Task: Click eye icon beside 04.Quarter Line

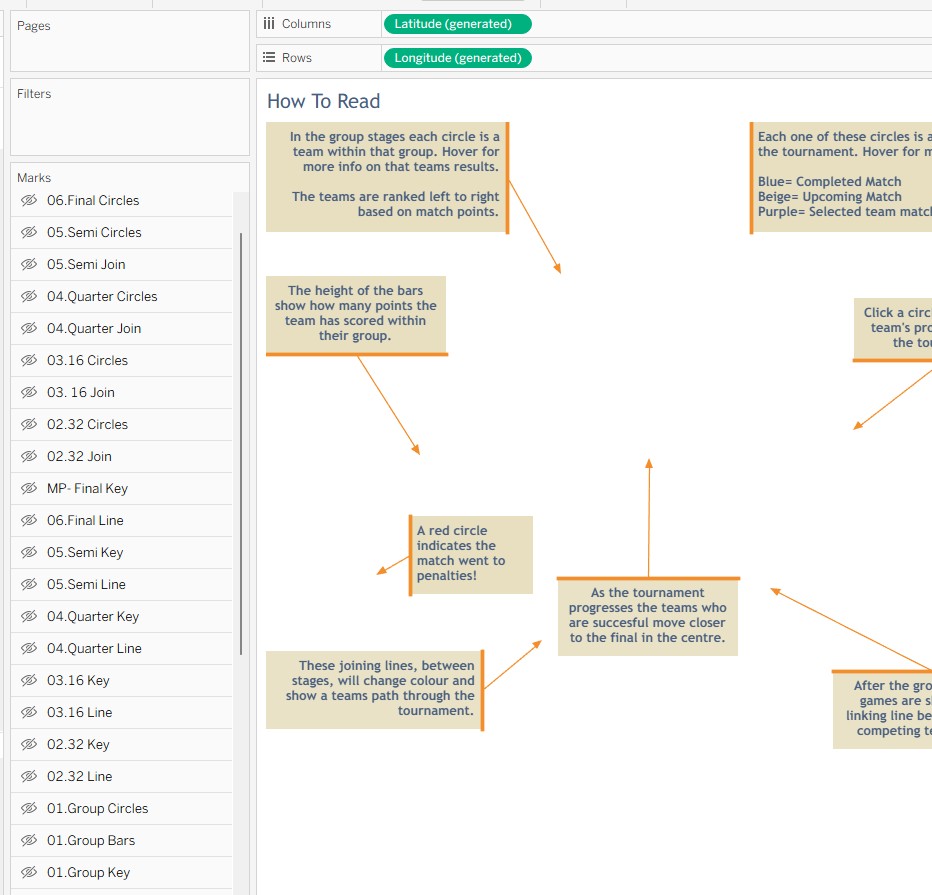Action: [29, 649]
